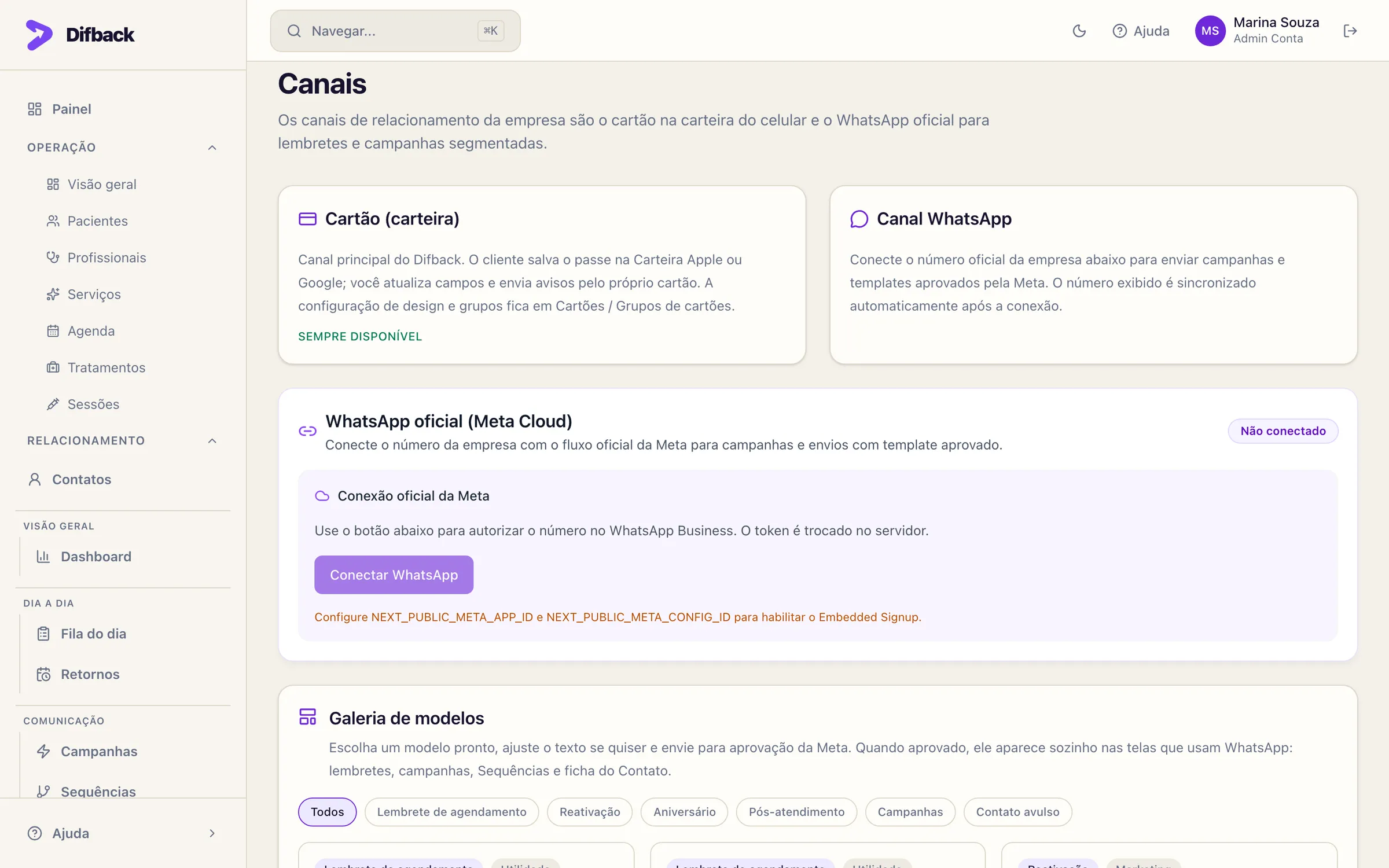
Task: Open Fila do dia in the sidebar
Action: [93, 634]
